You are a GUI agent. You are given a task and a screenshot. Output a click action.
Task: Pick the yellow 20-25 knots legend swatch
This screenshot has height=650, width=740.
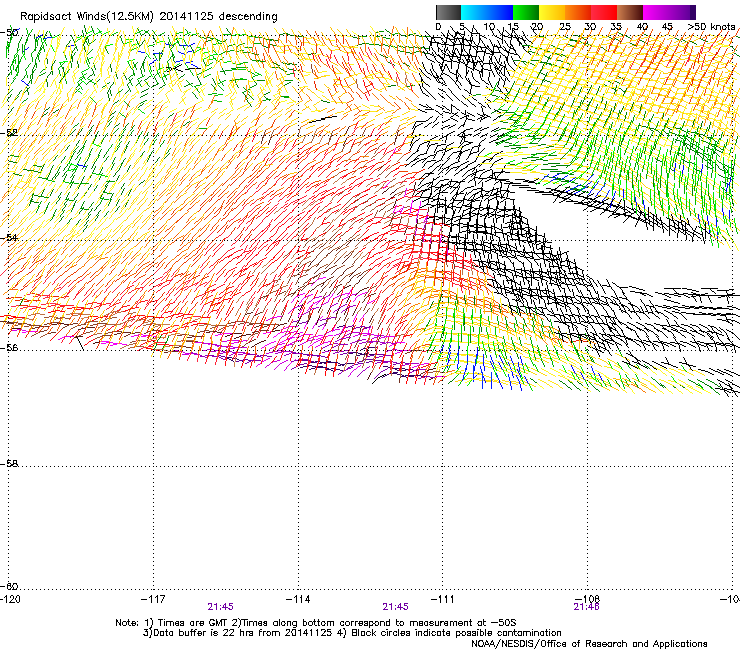[552, 12]
